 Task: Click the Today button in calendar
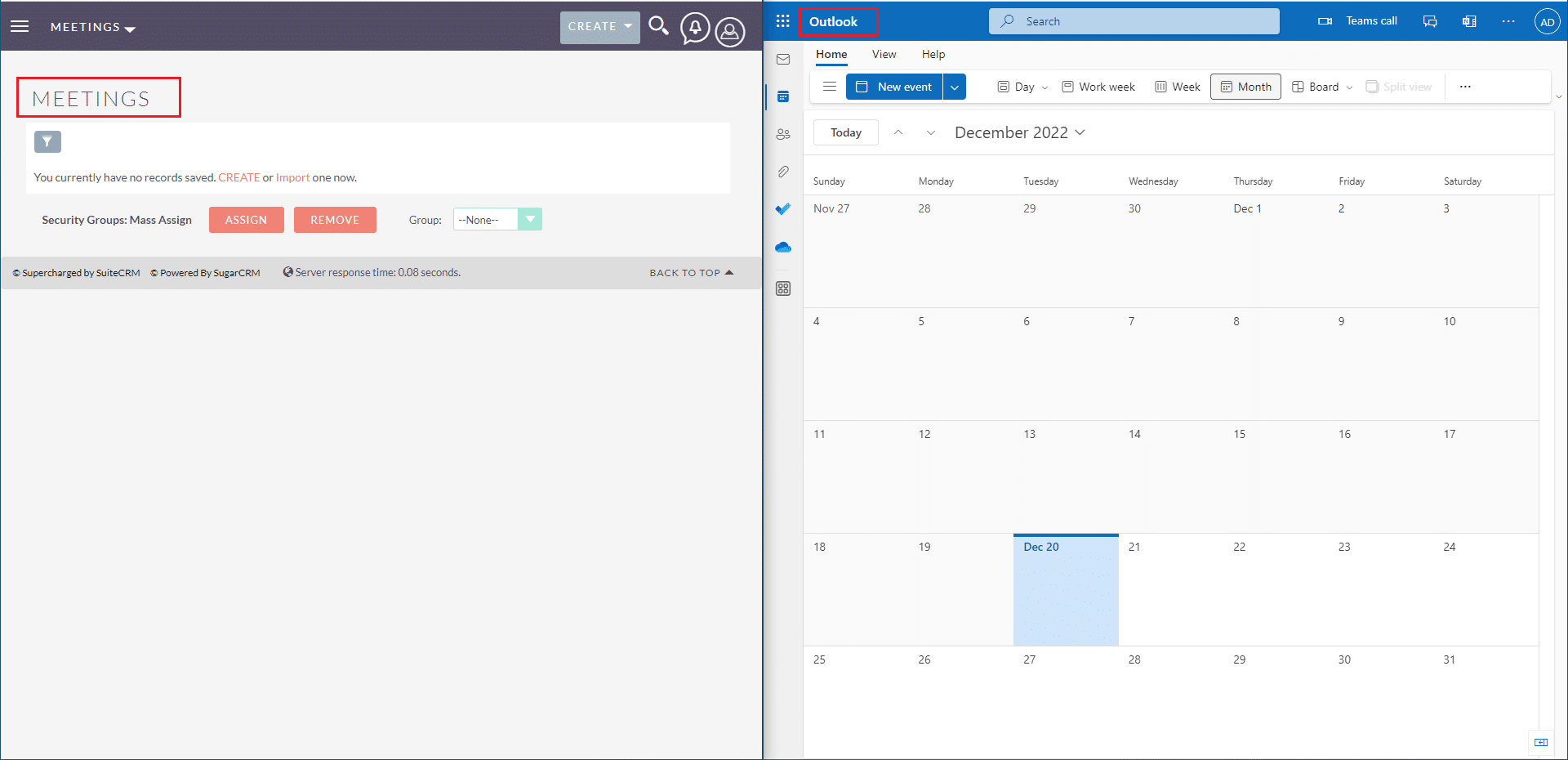(846, 132)
